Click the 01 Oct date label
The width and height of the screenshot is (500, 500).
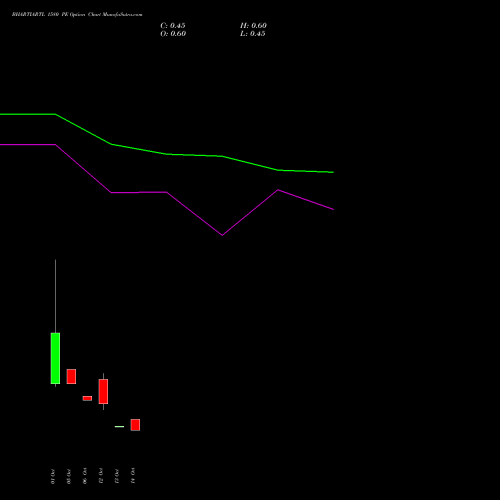point(53,476)
